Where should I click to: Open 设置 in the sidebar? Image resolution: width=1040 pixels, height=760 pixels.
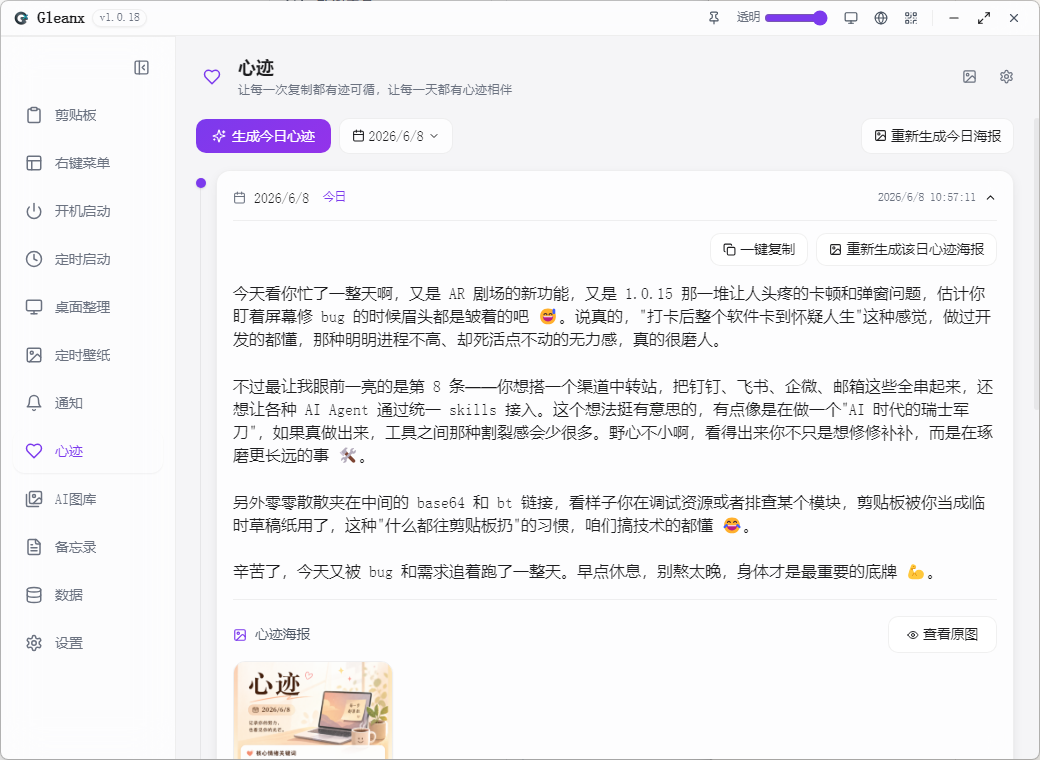pos(88,643)
